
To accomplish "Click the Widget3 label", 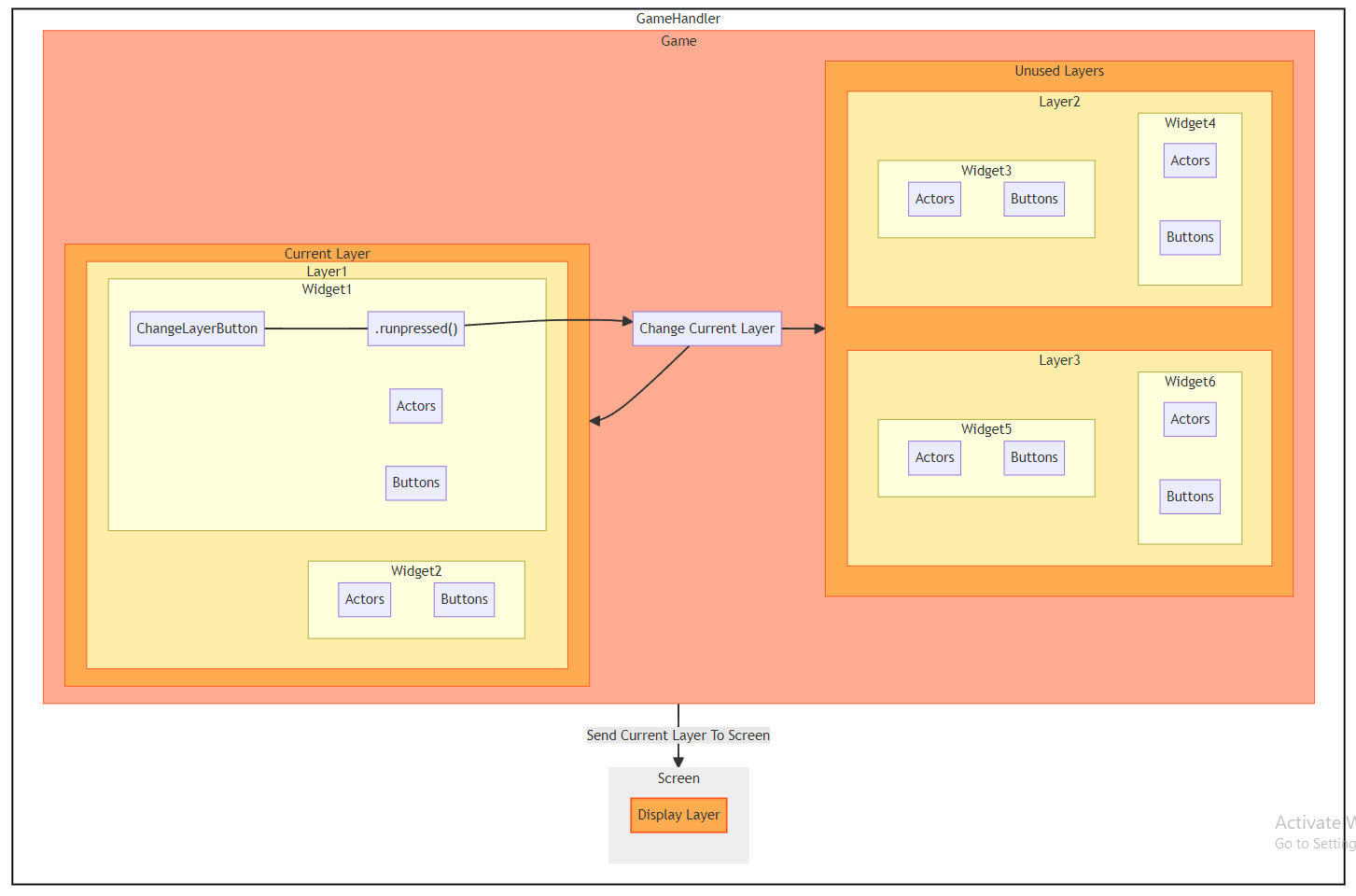I will point(986,171).
